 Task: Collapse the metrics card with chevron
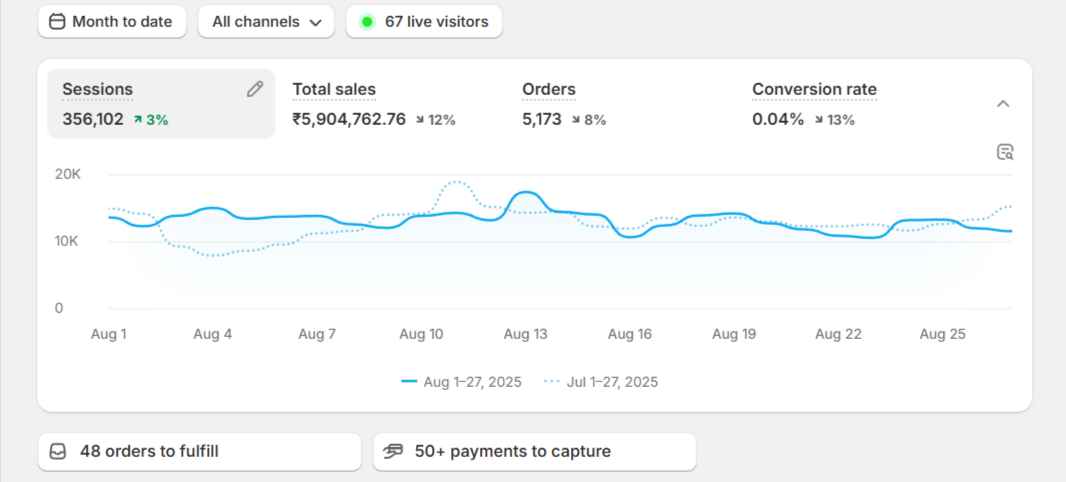1003,104
